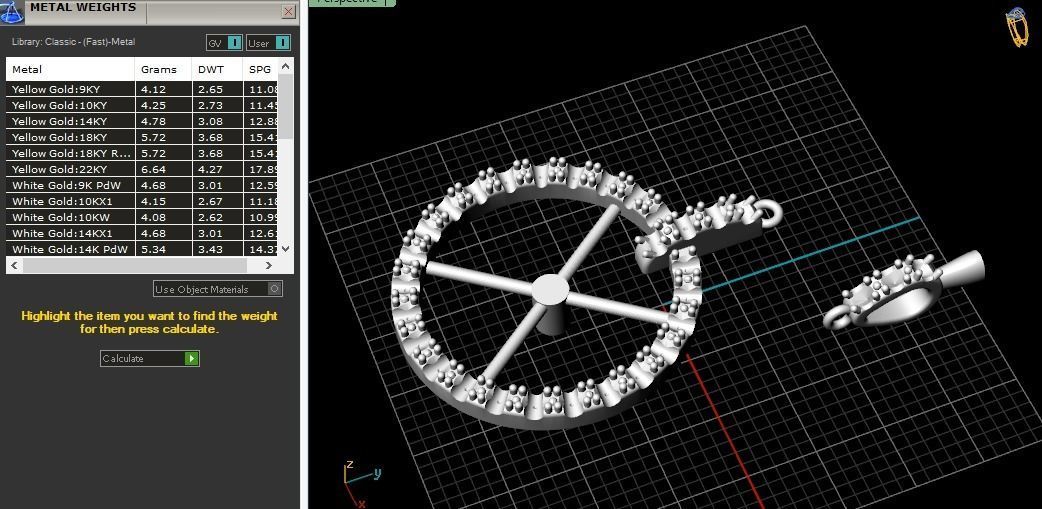Click the 6.64 grams value
Viewport: 1042px width, 509px height.
[x=154, y=169]
